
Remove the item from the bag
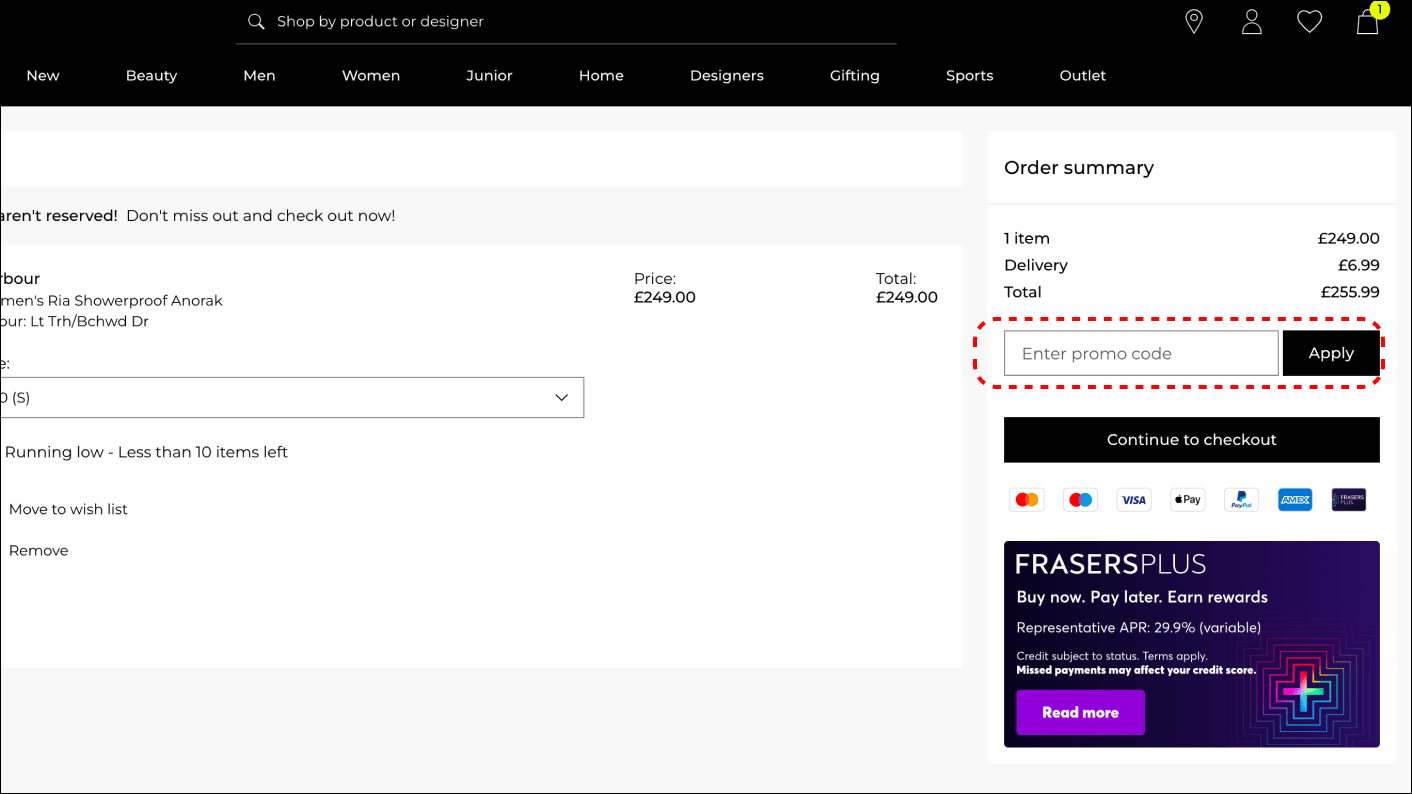(39, 550)
